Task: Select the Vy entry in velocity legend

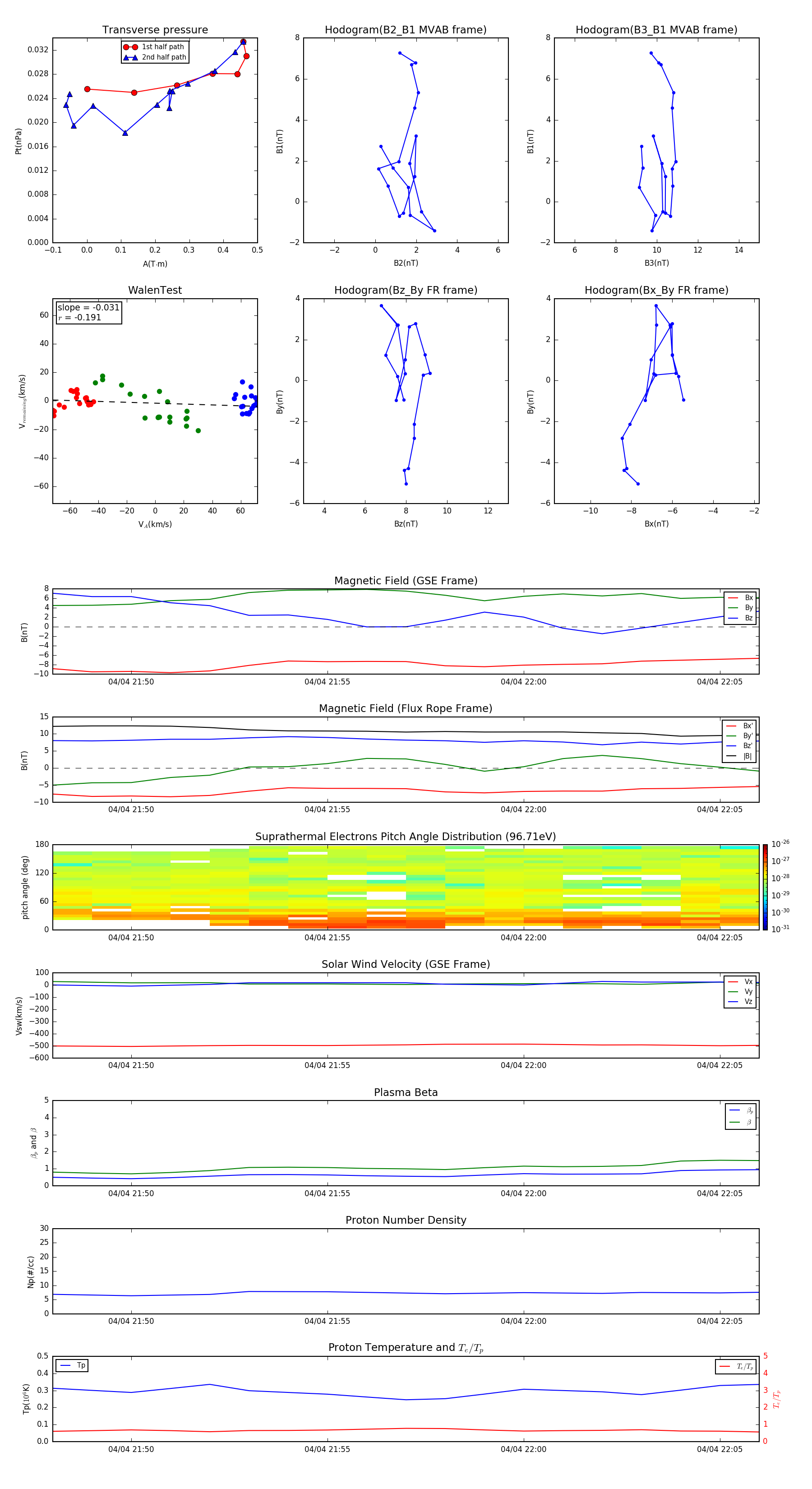Action: tap(740, 991)
